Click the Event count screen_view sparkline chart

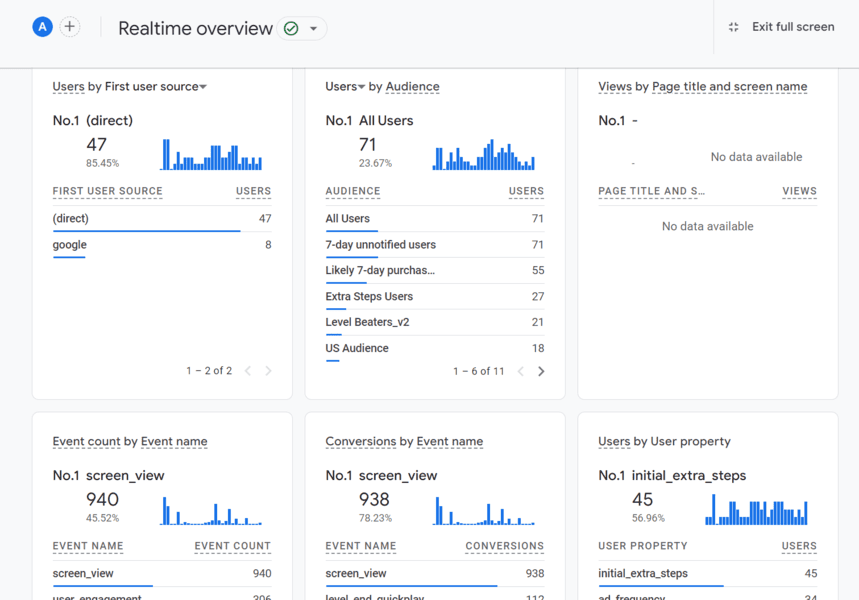[211, 511]
